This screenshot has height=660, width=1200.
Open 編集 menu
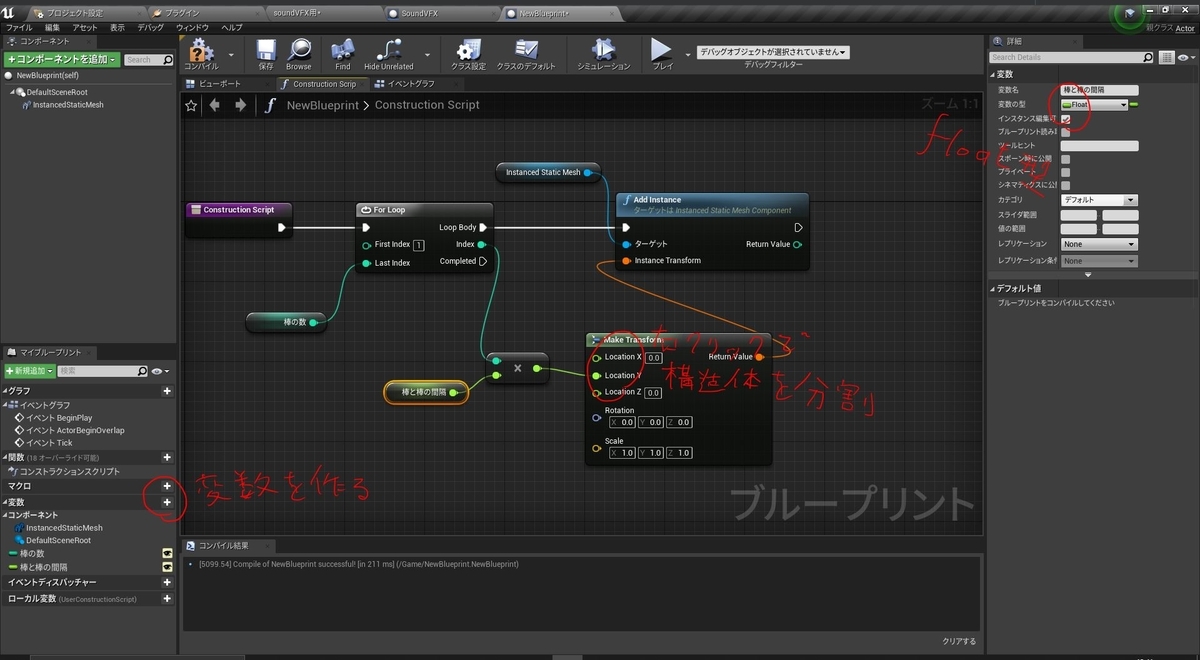coord(52,27)
